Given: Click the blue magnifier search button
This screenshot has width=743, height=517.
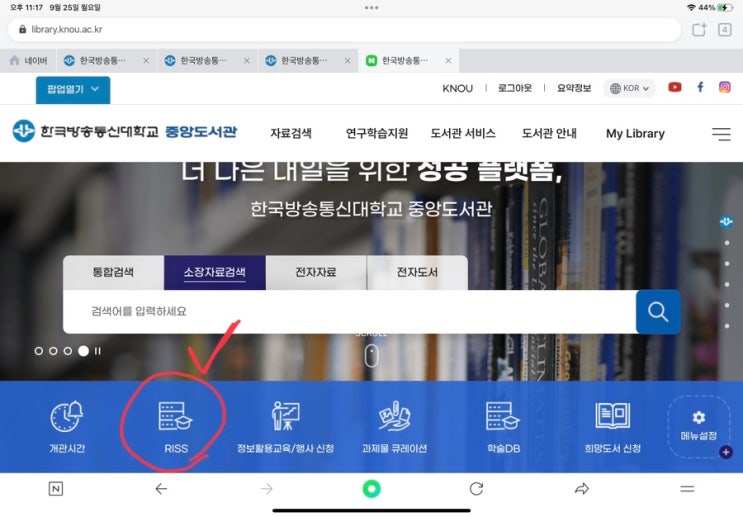Looking at the screenshot, I should coord(658,312).
